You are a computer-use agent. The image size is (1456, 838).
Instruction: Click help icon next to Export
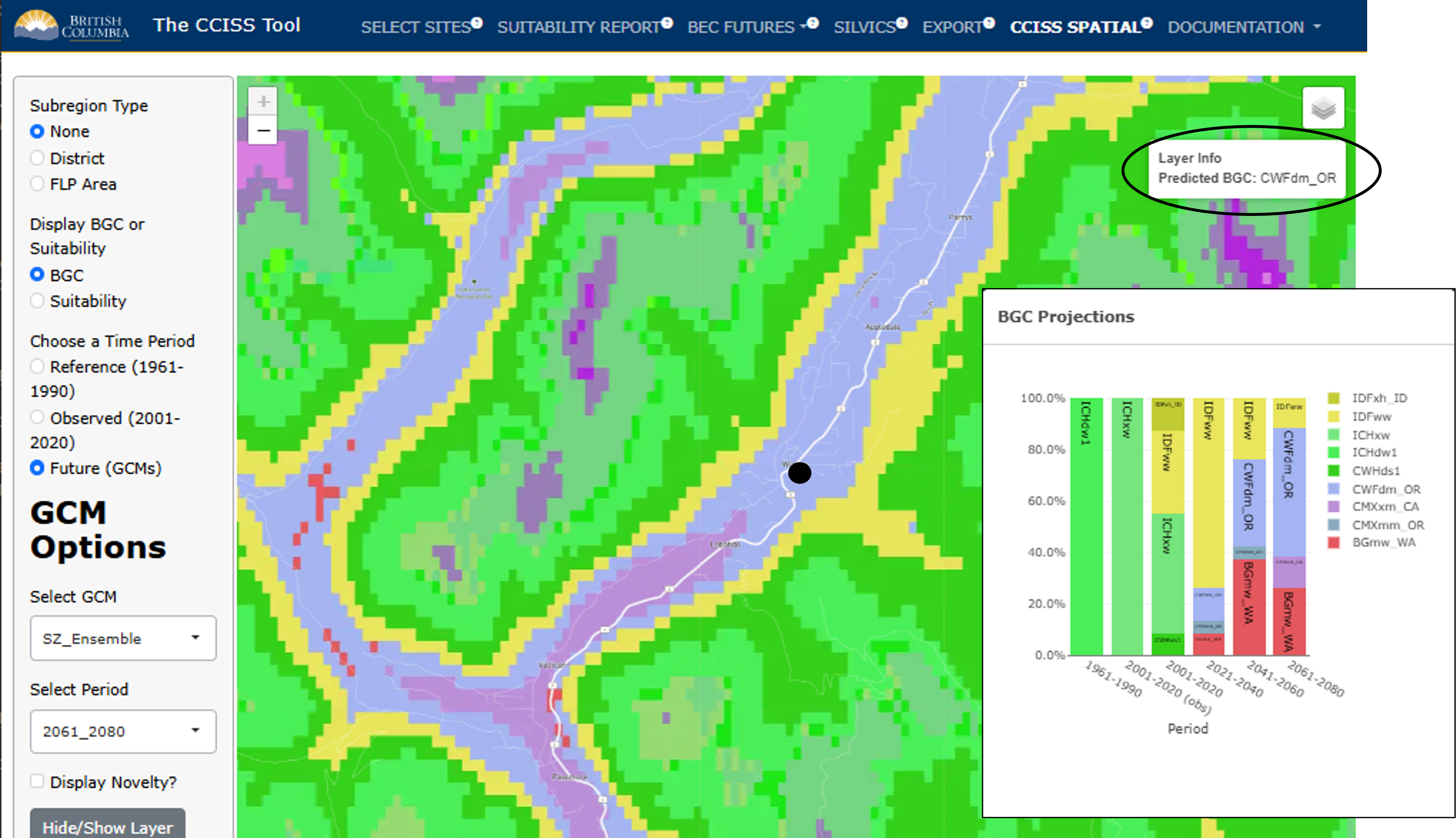[989, 23]
